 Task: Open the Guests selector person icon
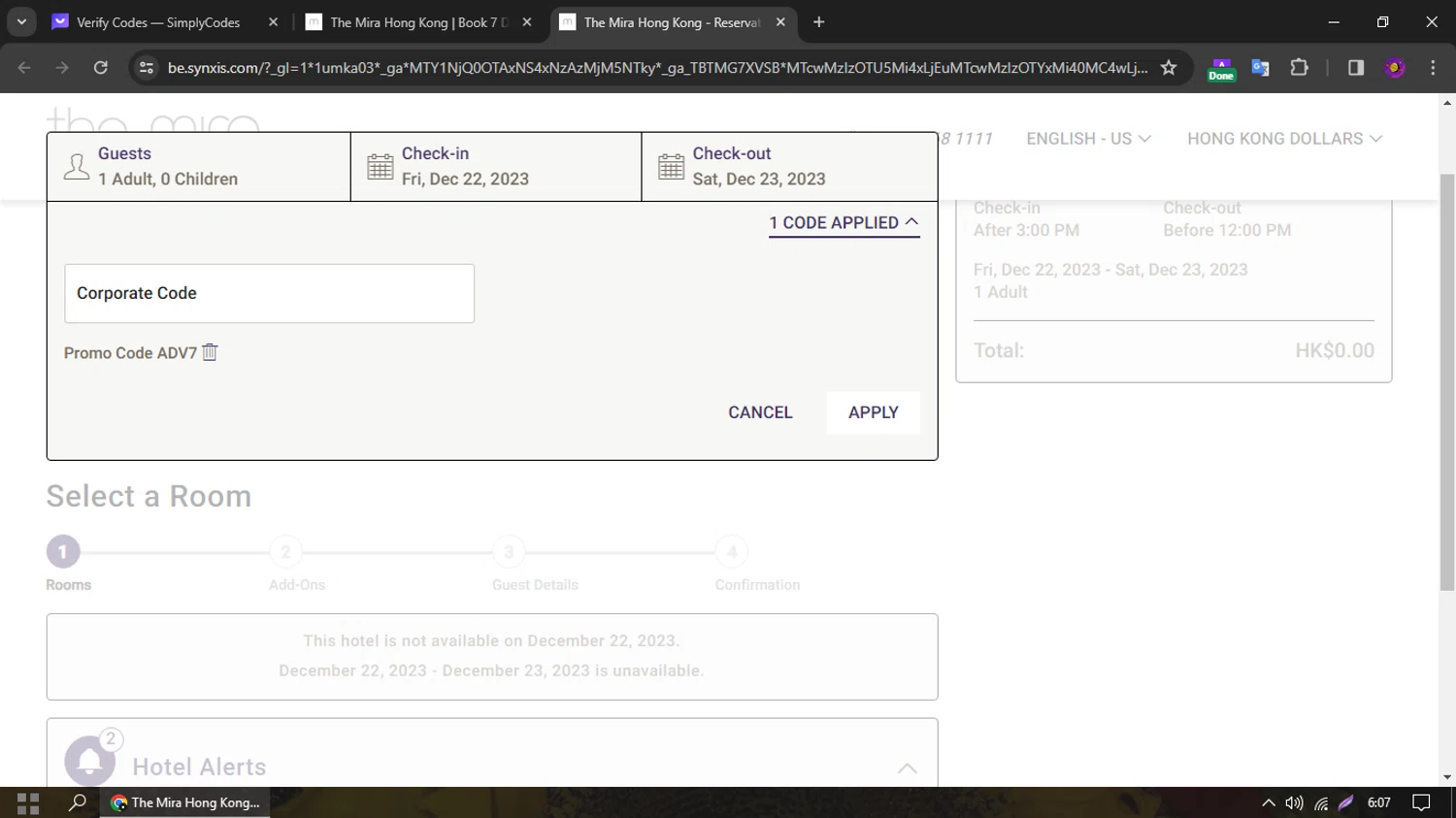click(x=77, y=167)
